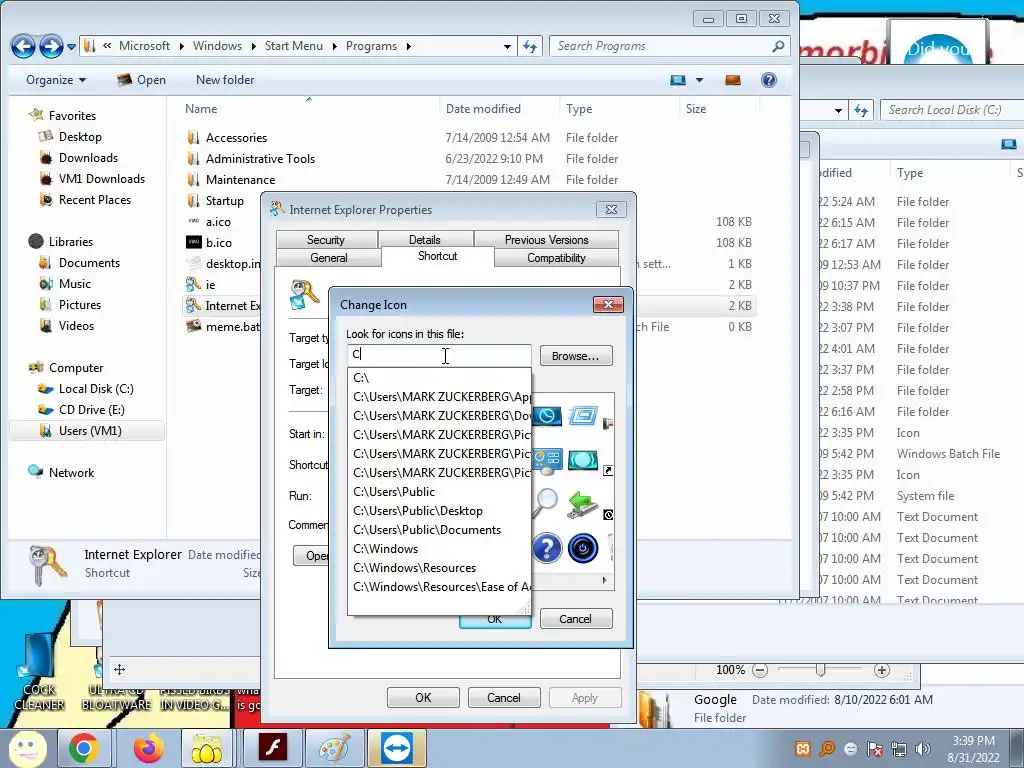Click the icon file path text field
Viewport: 1024px width, 768px height.
pyautogui.click(x=439, y=355)
